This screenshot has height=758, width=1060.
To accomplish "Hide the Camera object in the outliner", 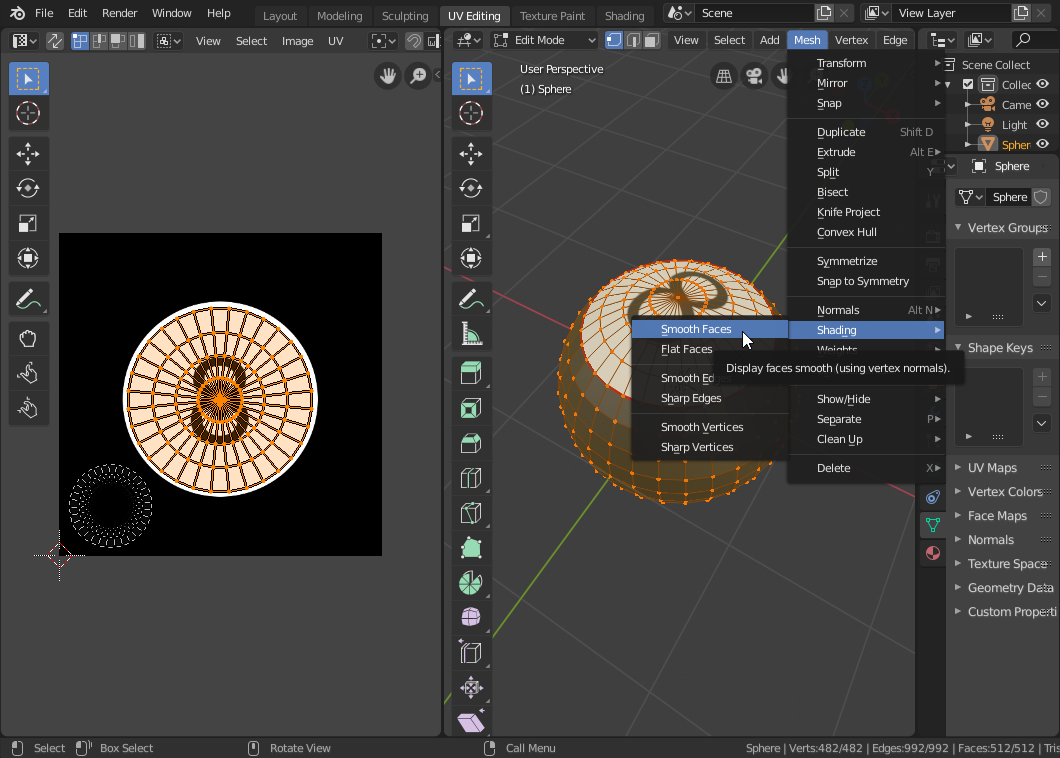I will pyautogui.click(x=1042, y=104).
